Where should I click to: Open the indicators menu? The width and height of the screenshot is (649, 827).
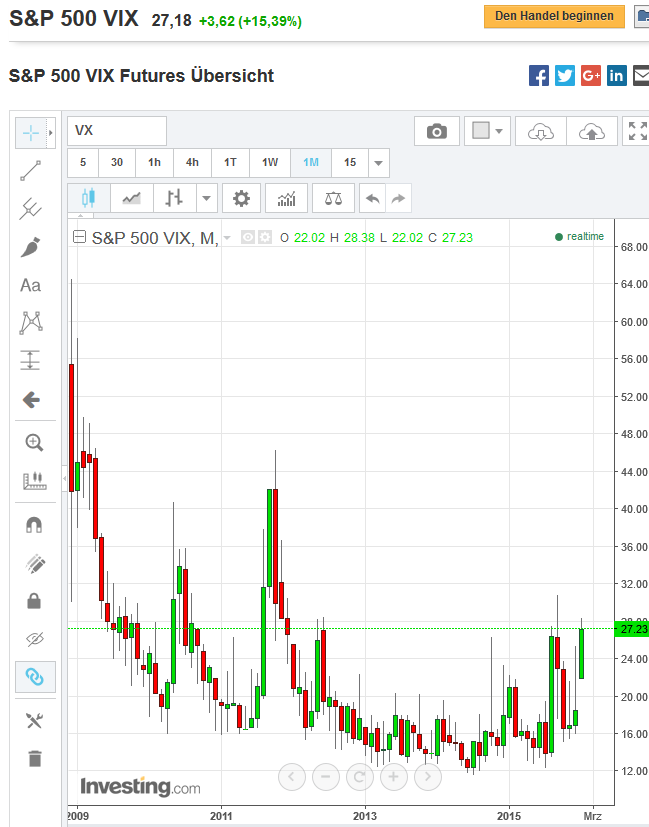coord(286,198)
